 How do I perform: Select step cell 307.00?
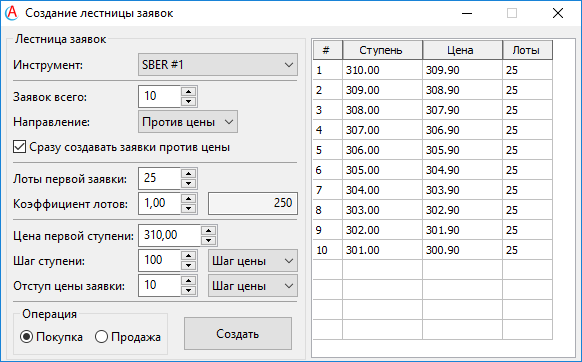(x=382, y=130)
